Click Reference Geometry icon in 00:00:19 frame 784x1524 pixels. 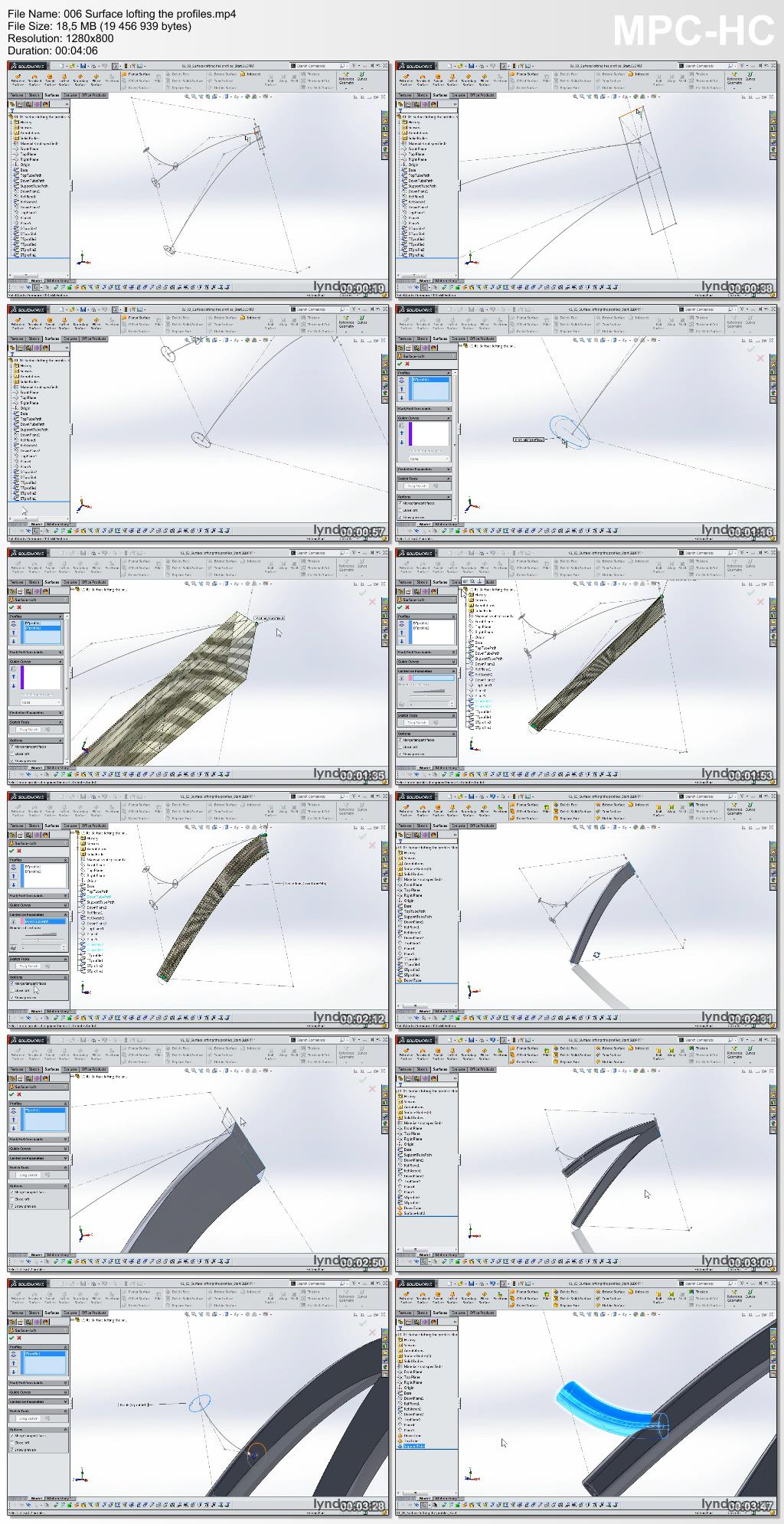(346, 73)
